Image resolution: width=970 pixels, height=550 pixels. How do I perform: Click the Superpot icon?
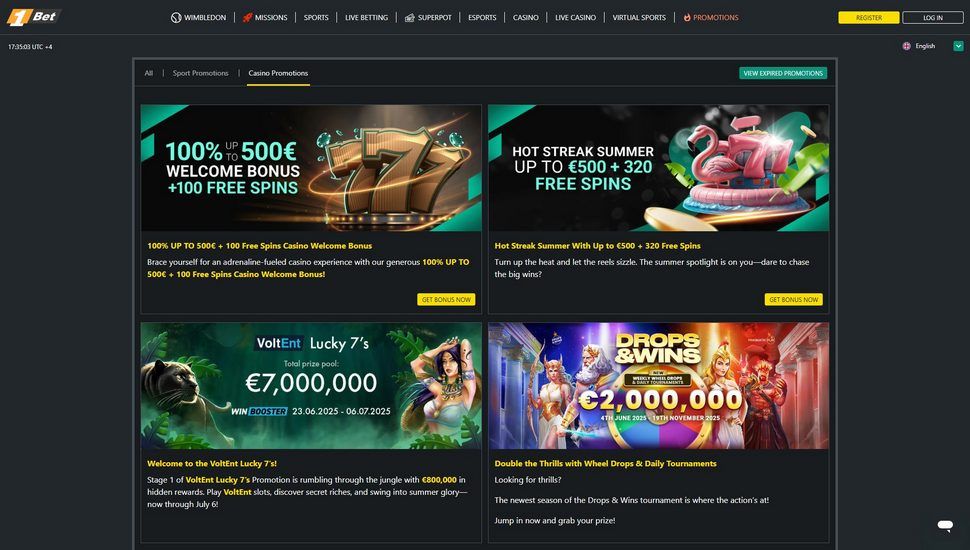[410, 17]
